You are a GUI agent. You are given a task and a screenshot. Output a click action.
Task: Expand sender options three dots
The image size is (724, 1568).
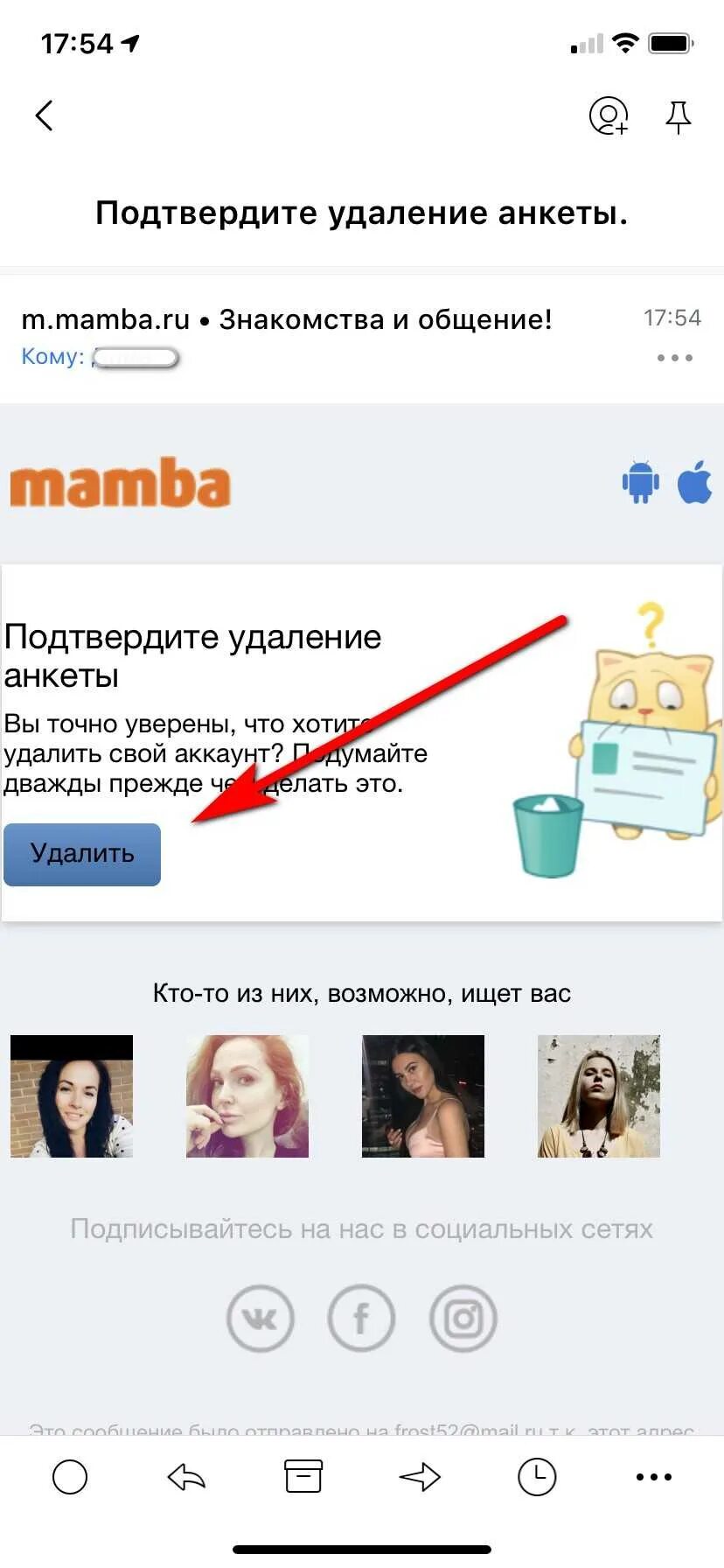pyautogui.click(x=675, y=358)
